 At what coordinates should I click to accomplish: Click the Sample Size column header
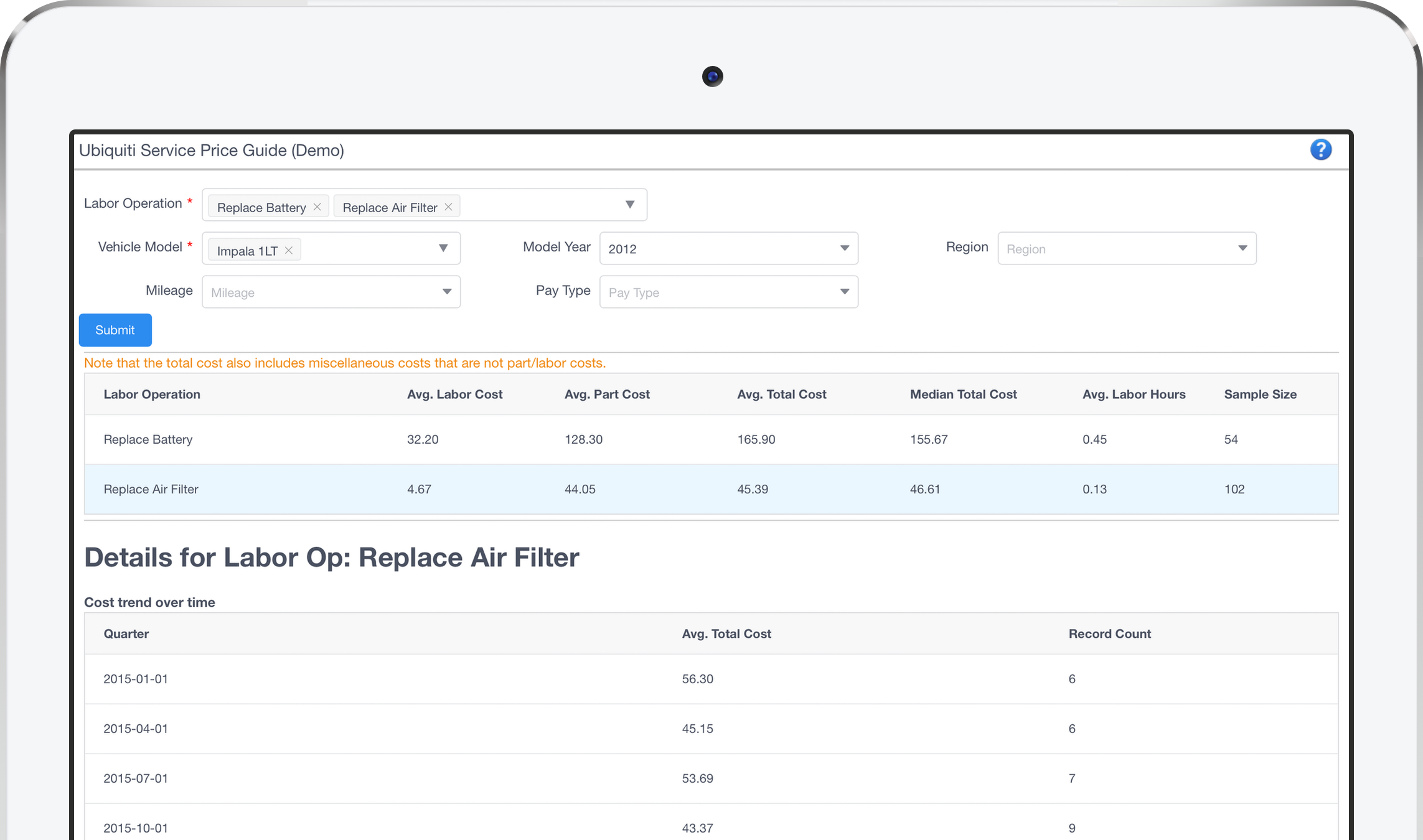click(x=1260, y=394)
